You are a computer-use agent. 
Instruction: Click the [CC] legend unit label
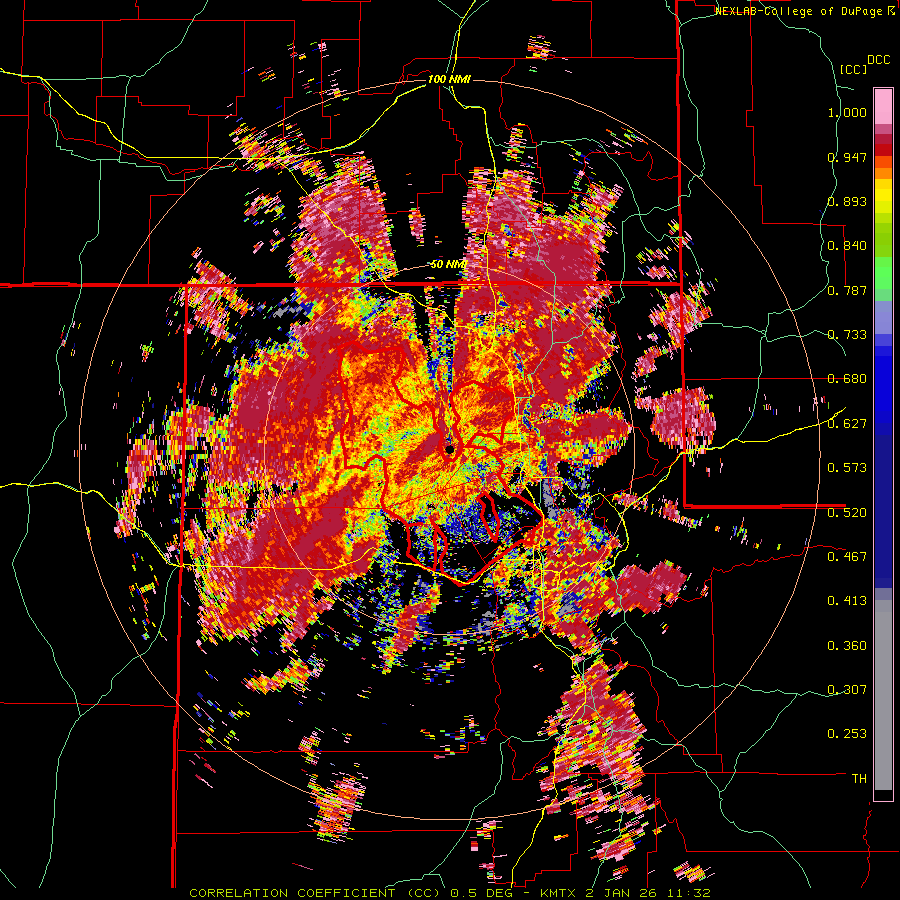point(853,69)
